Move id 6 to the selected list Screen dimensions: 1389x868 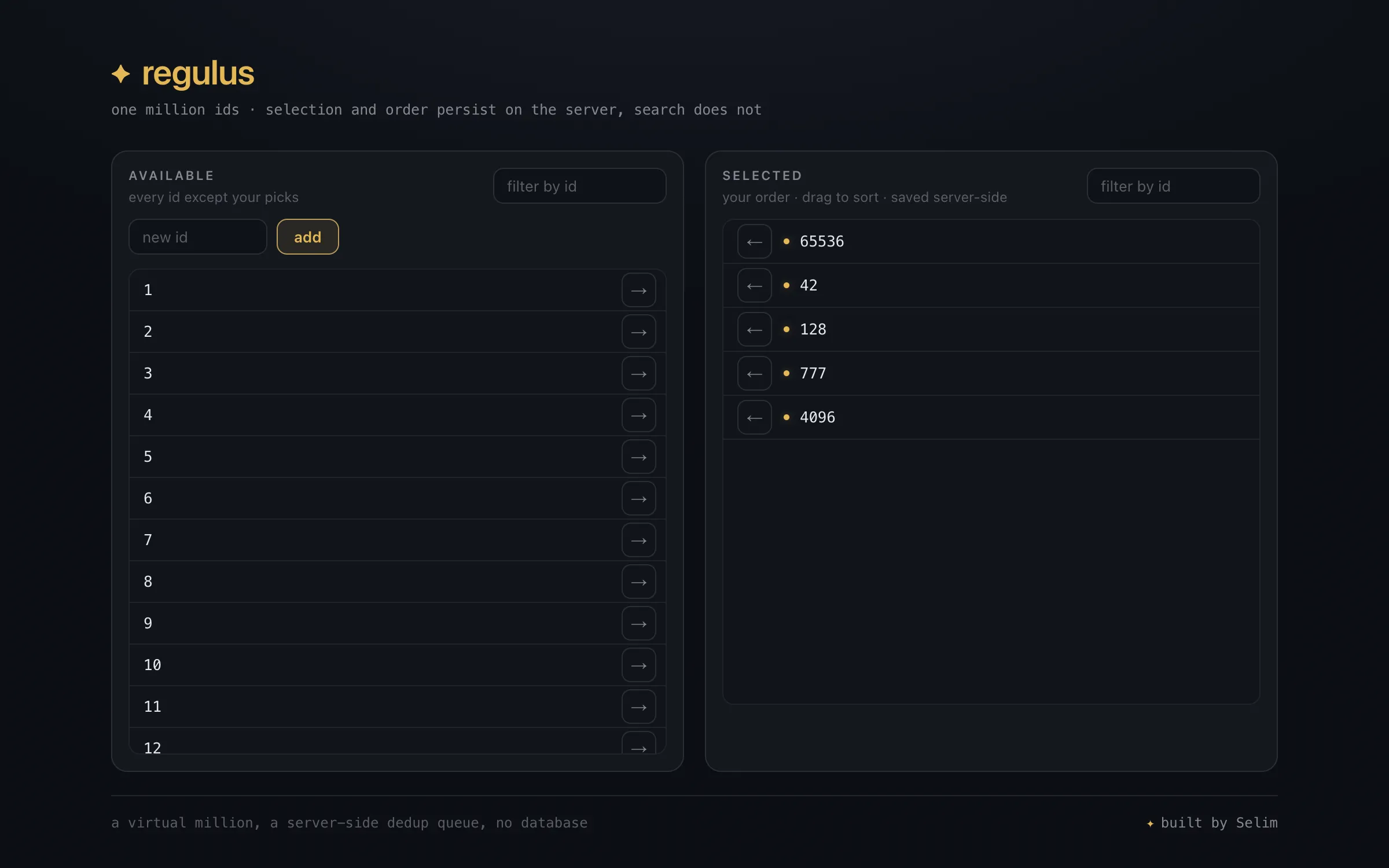[x=638, y=498]
